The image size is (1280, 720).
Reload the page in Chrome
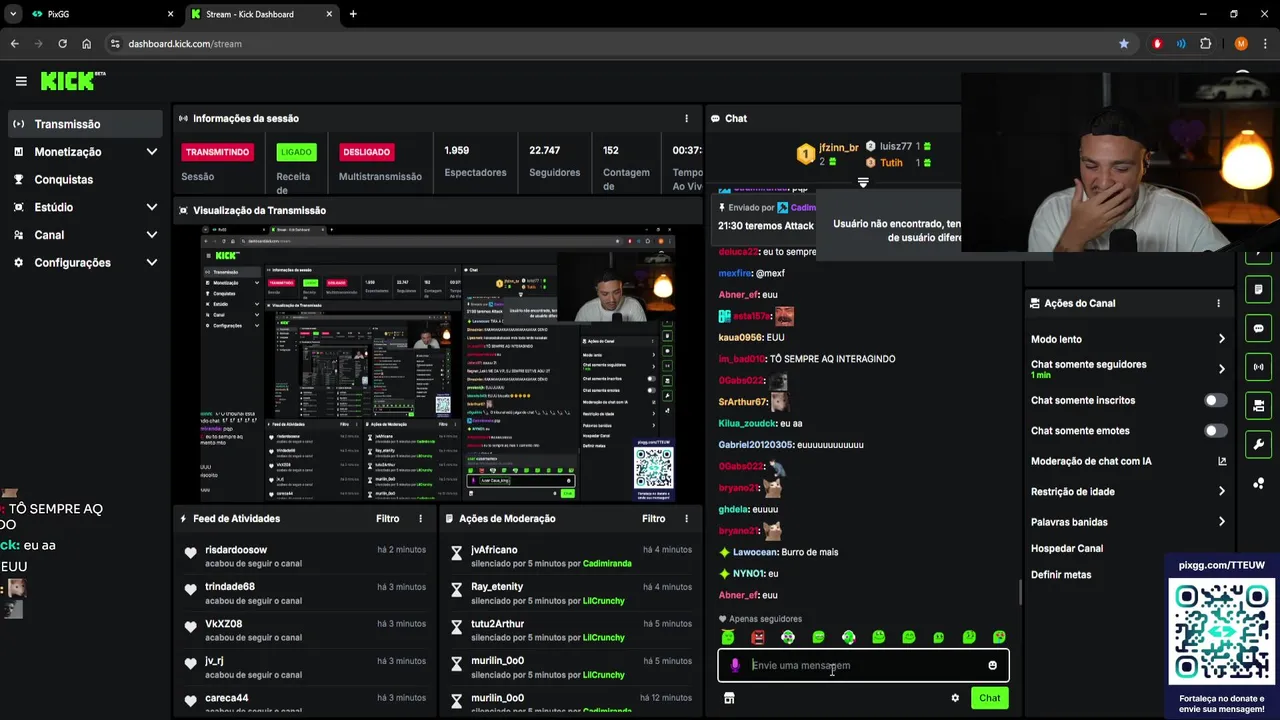coord(62,44)
